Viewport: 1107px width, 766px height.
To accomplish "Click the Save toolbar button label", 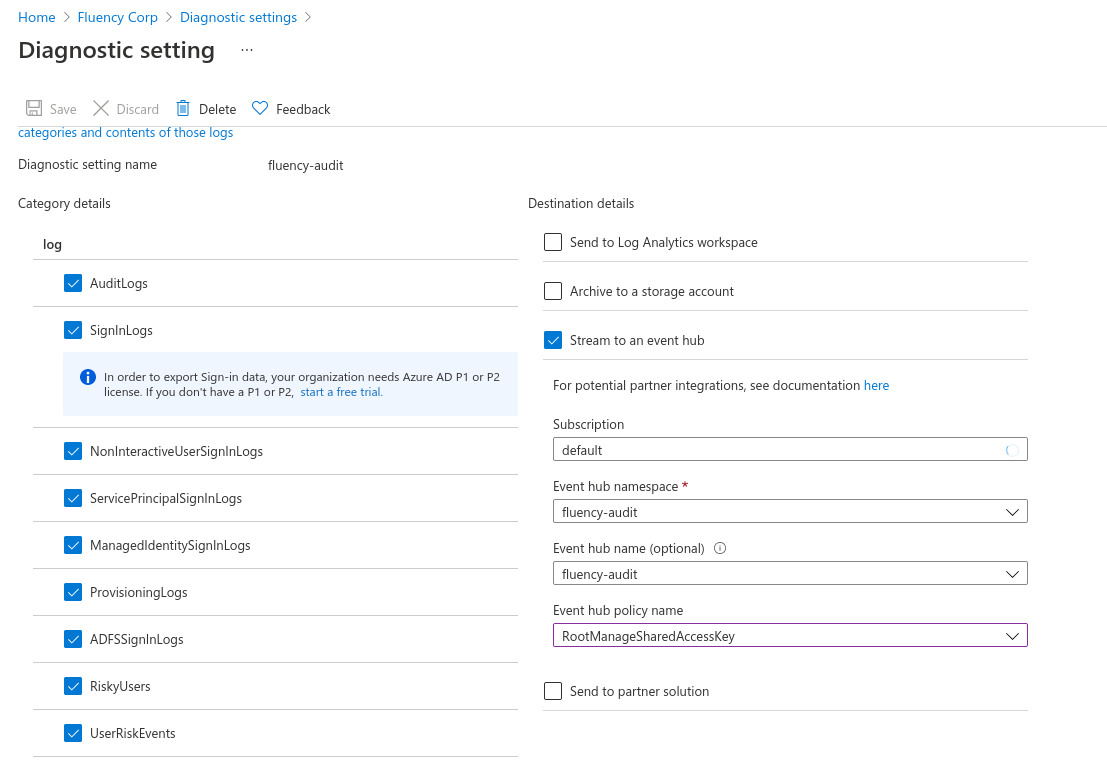I will pos(63,109).
